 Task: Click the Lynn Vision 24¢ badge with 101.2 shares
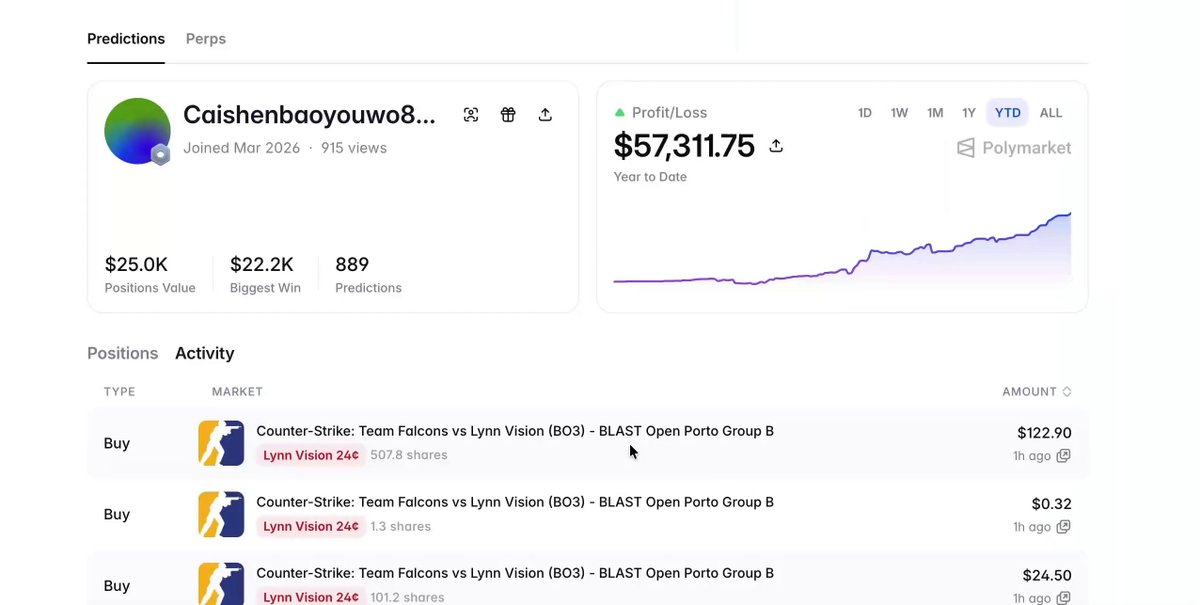click(x=311, y=597)
